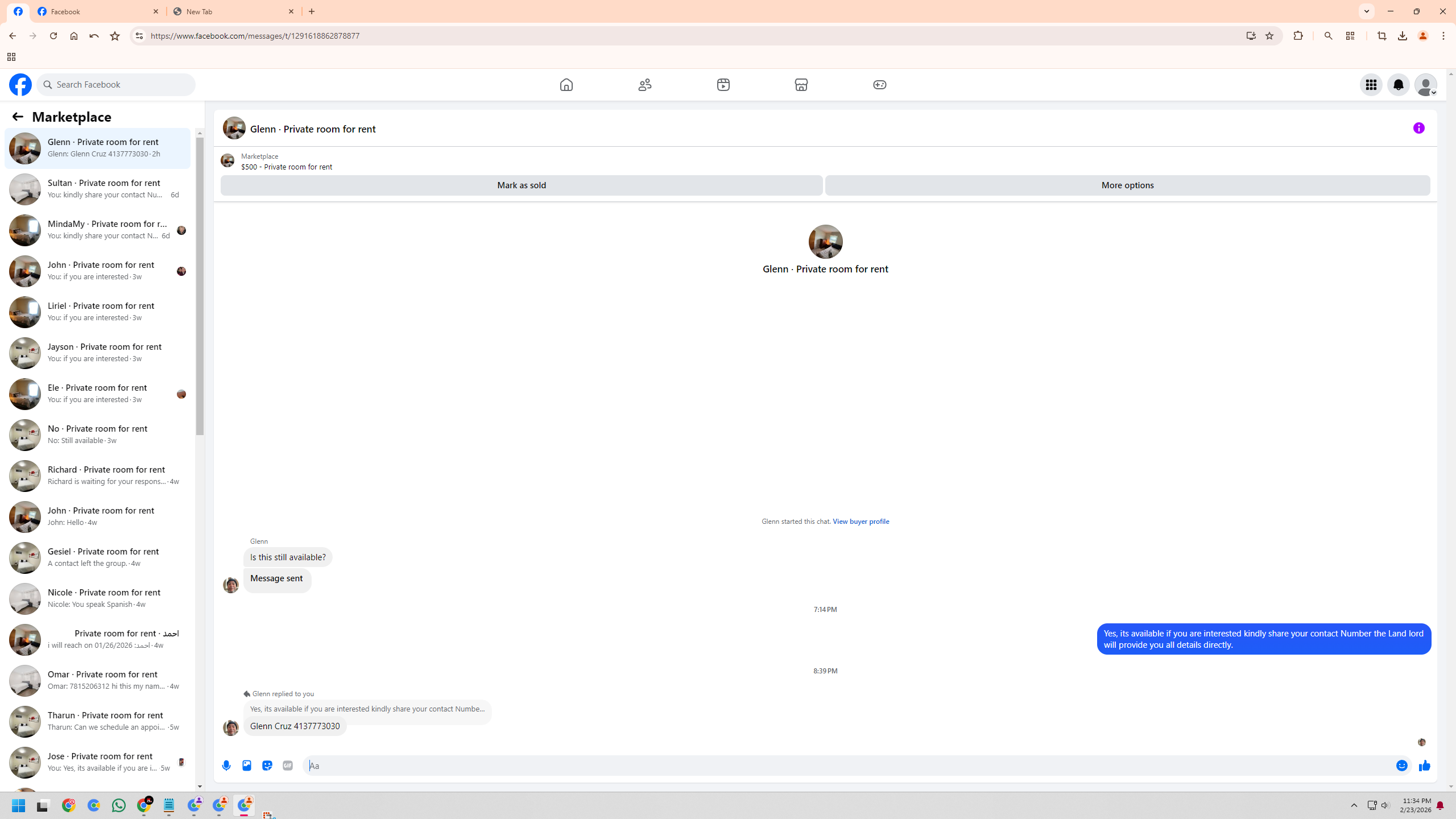Choose an emoji with the smiley icon
This screenshot has height=819, width=1456.
[x=1401, y=766]
